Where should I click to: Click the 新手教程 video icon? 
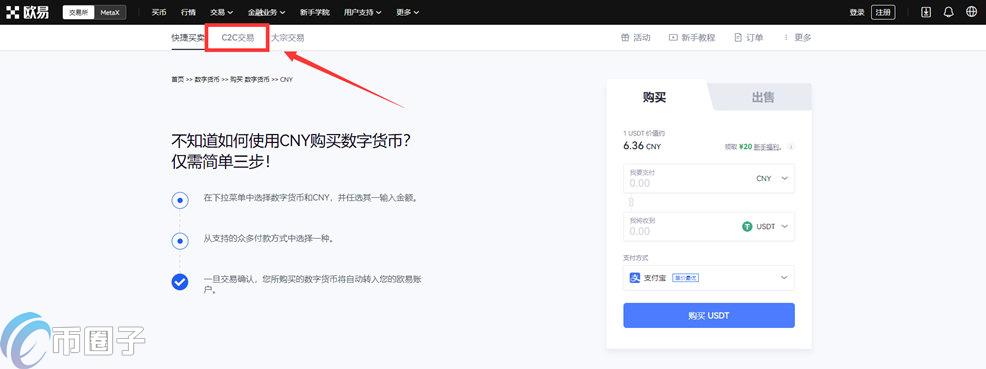click(673, 38)
